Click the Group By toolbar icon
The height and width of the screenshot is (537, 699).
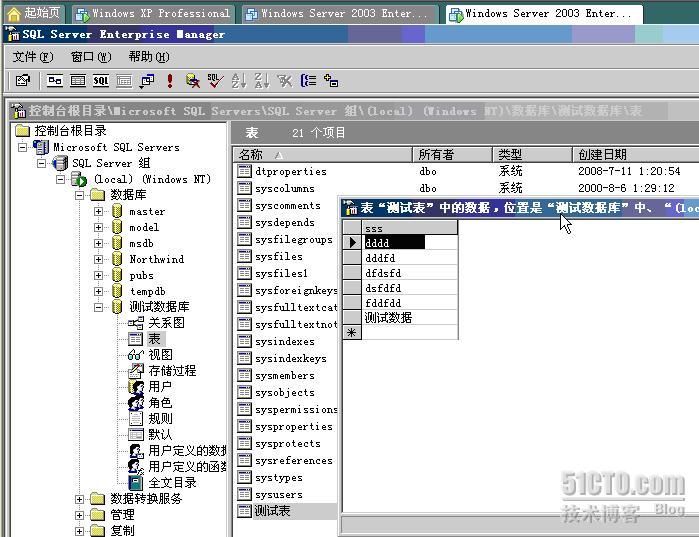(308, 81)
